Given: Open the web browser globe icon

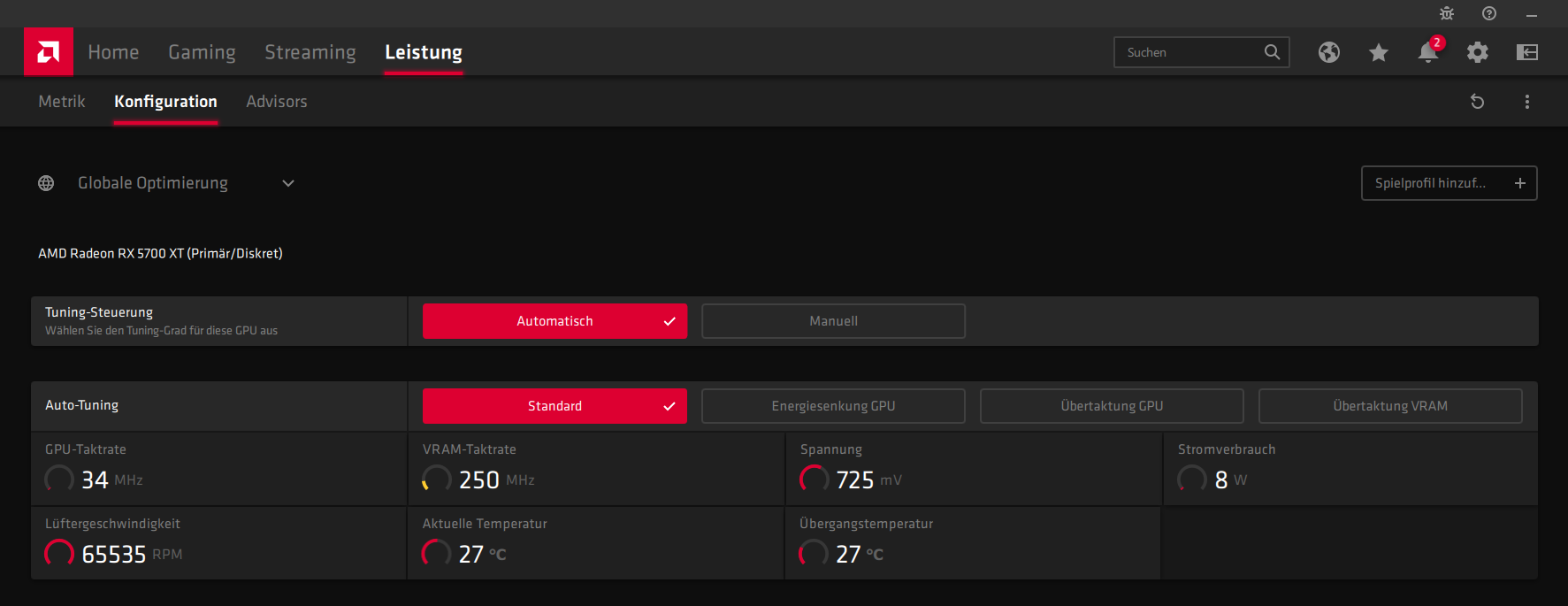Looking at the screenshot, I should pyautogui.click(x=1329, y=52).
